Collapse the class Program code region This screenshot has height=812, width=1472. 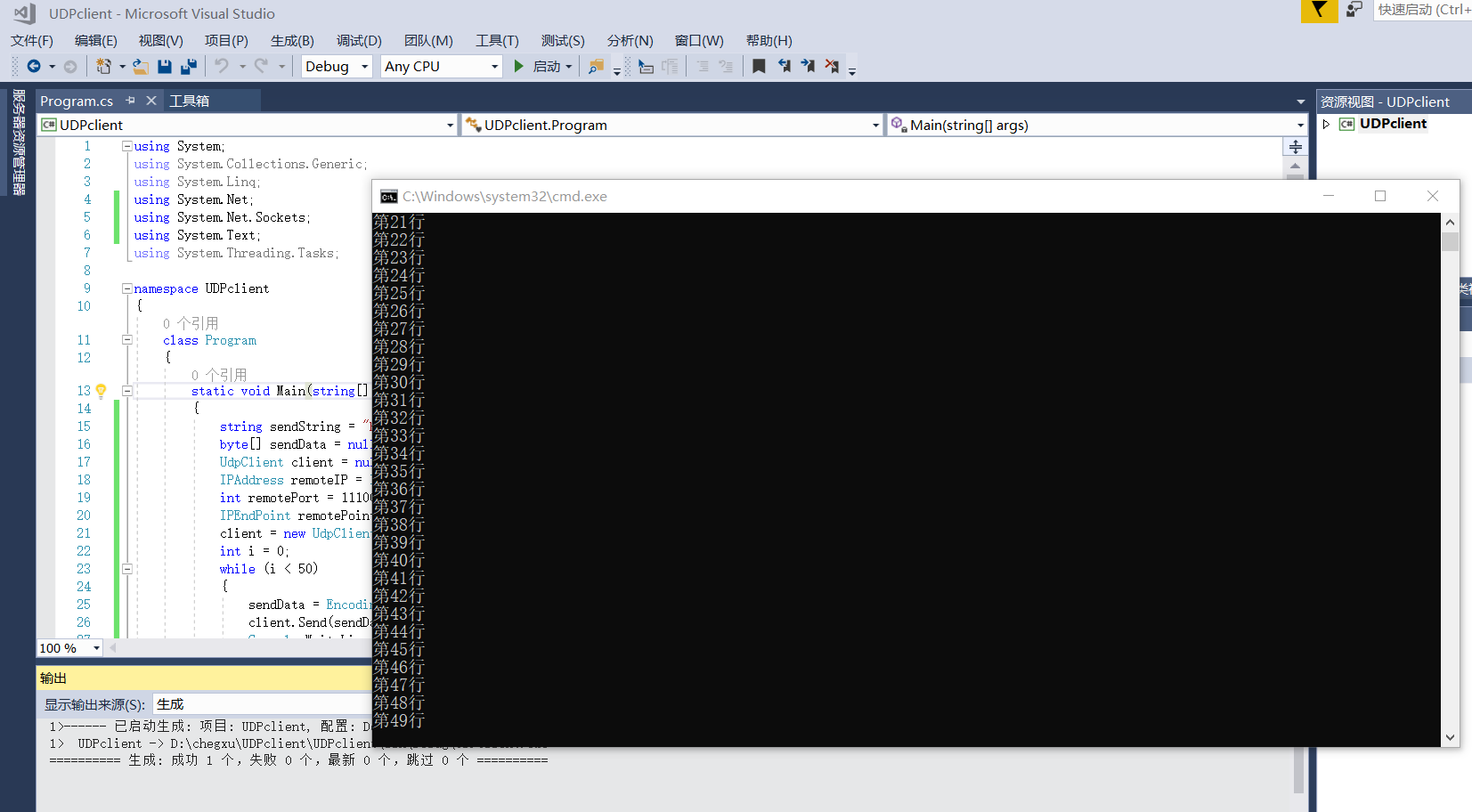coord(127,340)
